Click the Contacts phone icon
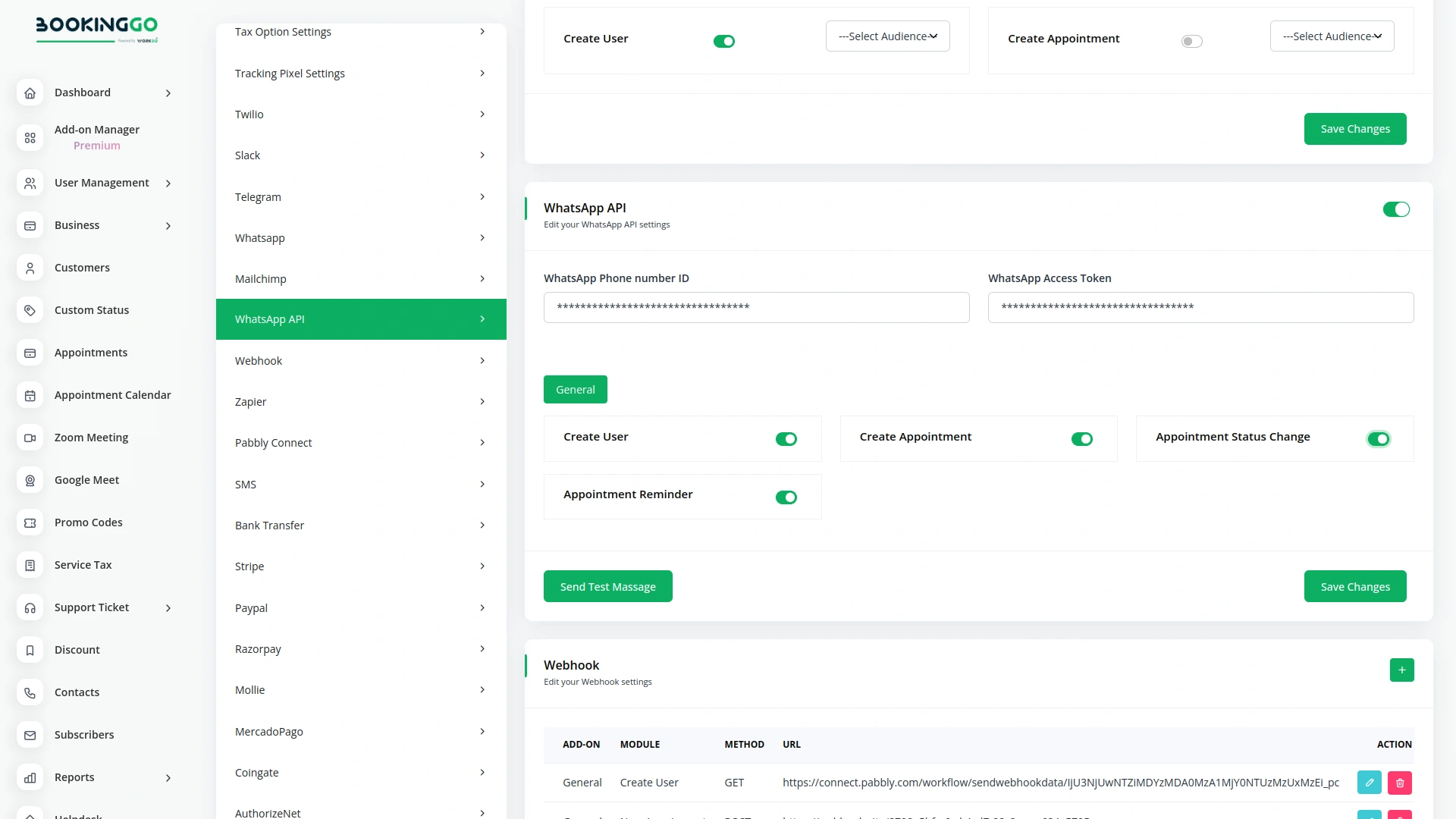Screen dimensions: 1456x819 (30, 693)
